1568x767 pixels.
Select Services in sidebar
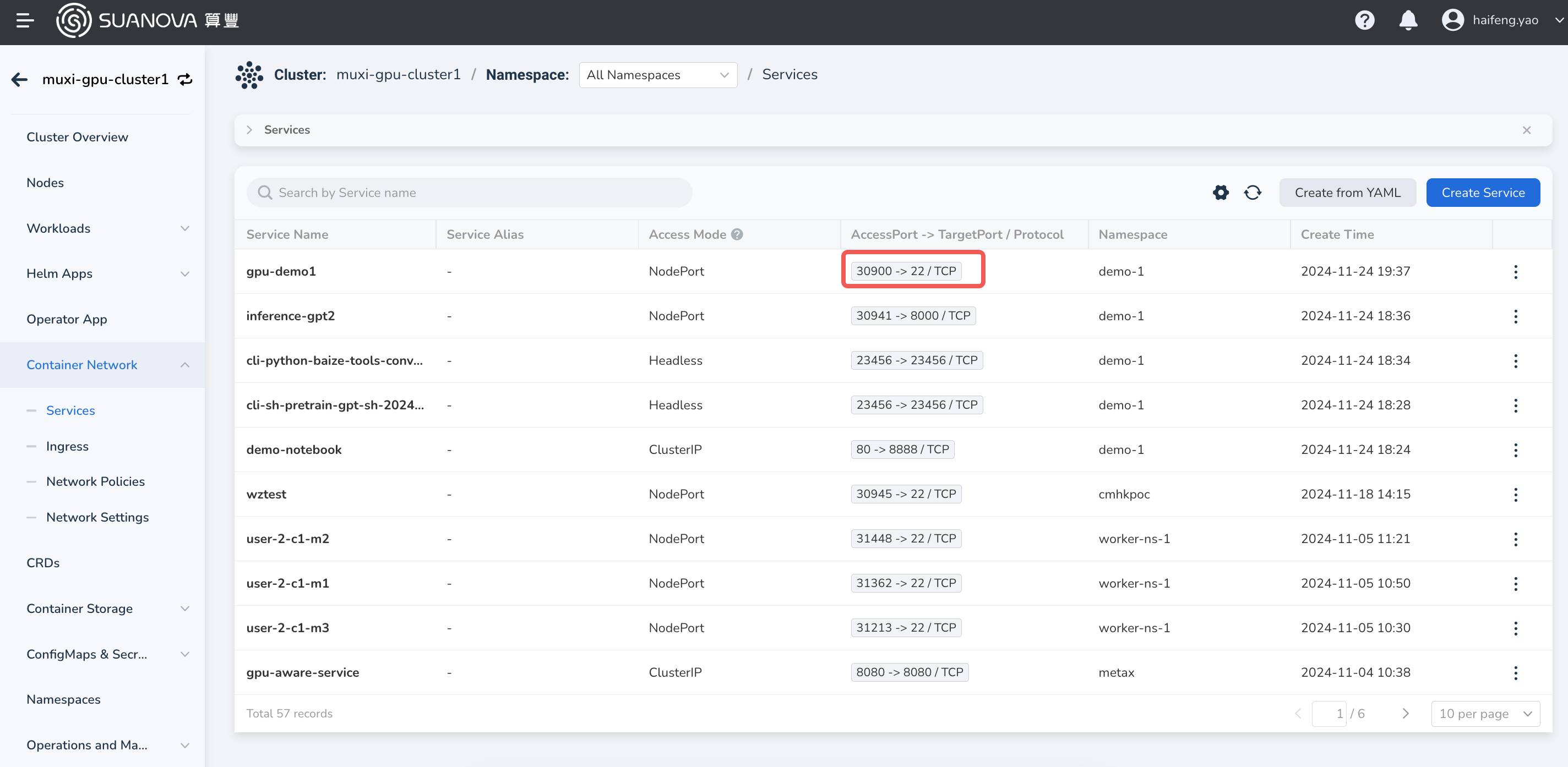[x=70, y=410]
